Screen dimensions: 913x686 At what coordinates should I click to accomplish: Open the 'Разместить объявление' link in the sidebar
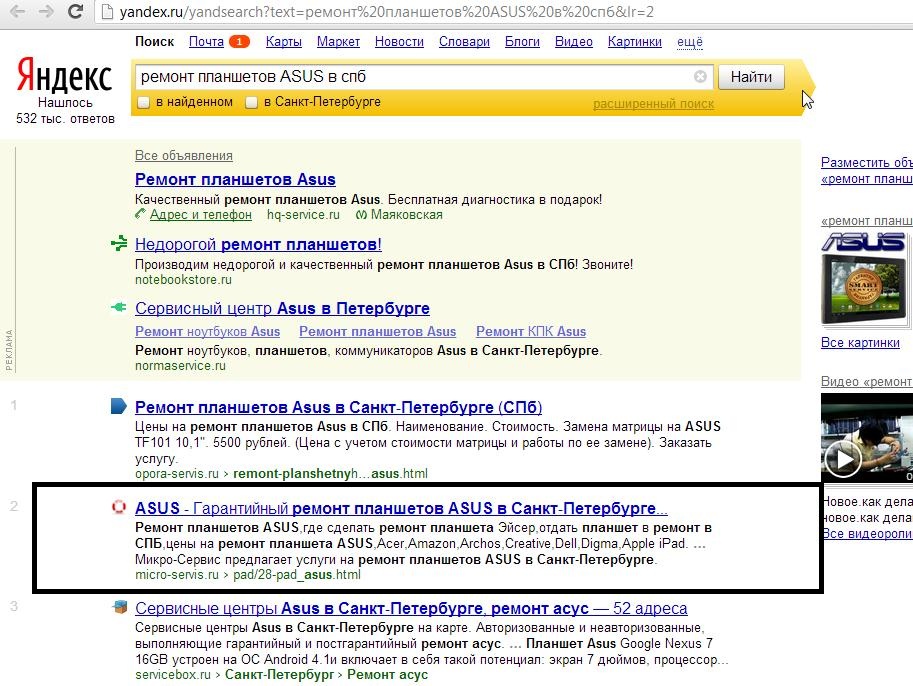pos(866,162)
